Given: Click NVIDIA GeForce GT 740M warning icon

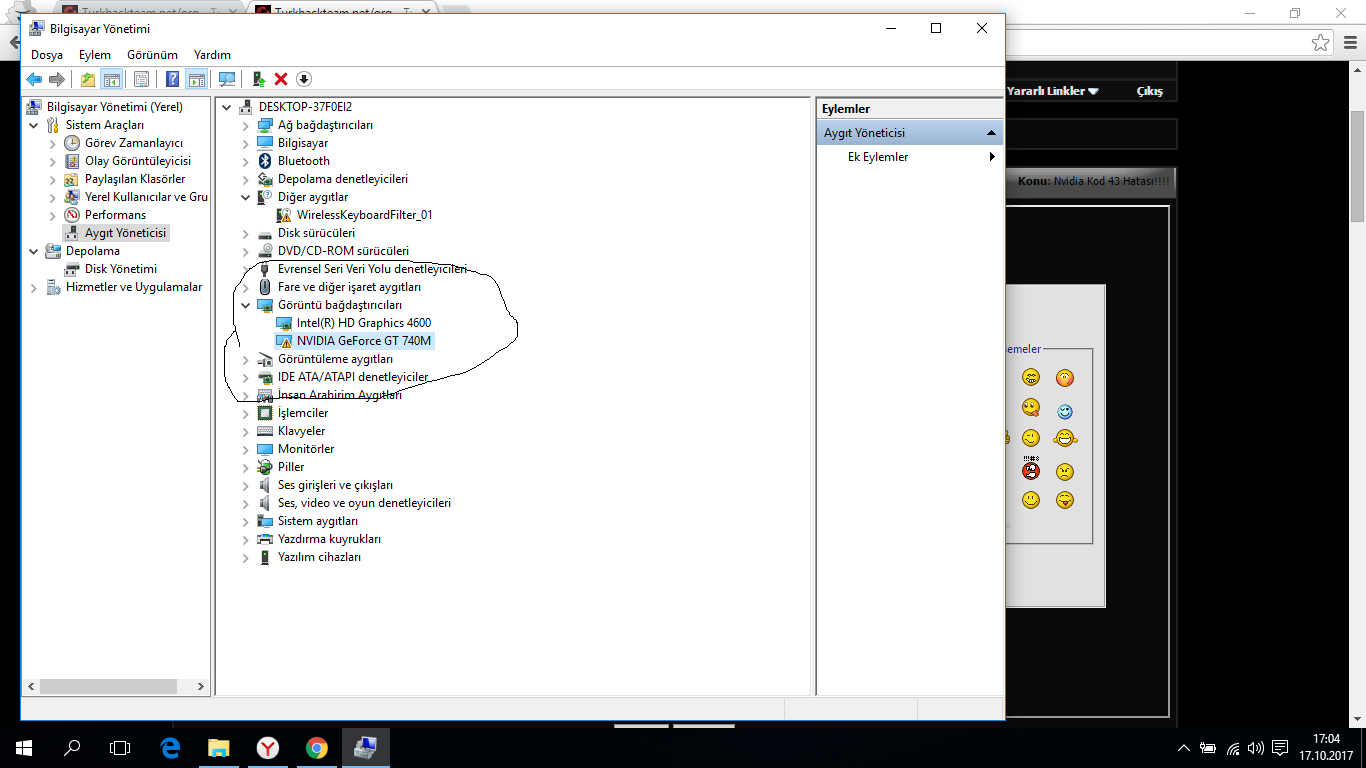Looking at the screenshot, I should click(x=284, y=341).
